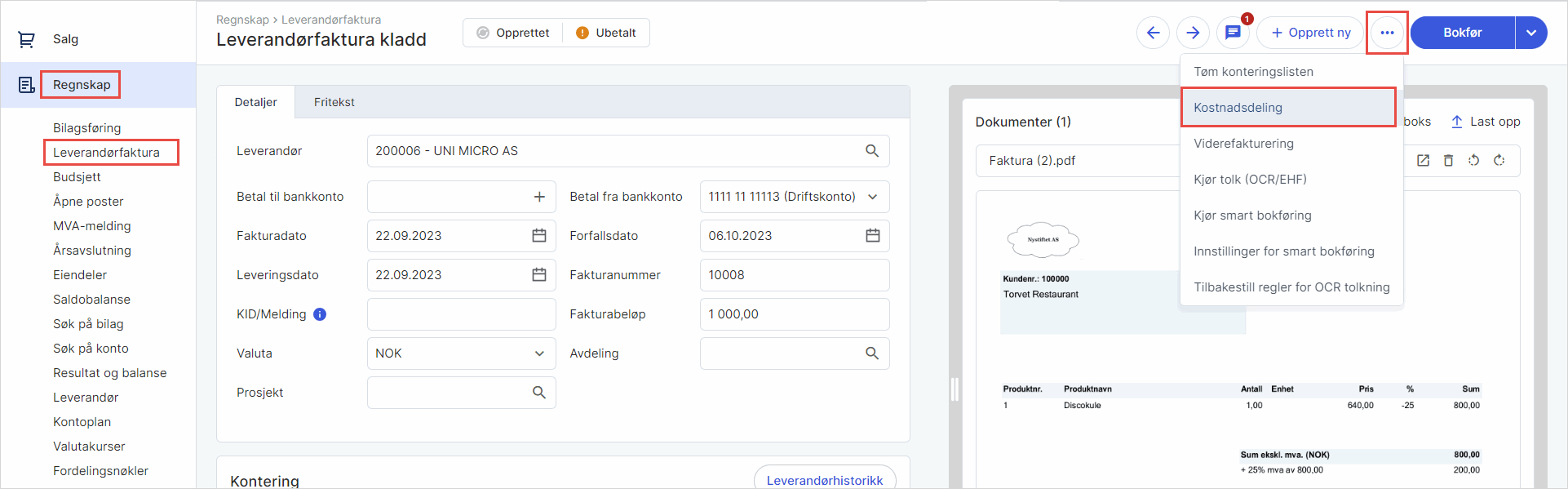
Task: Click the KID/Melding info icon
Action: pos(320,314)
